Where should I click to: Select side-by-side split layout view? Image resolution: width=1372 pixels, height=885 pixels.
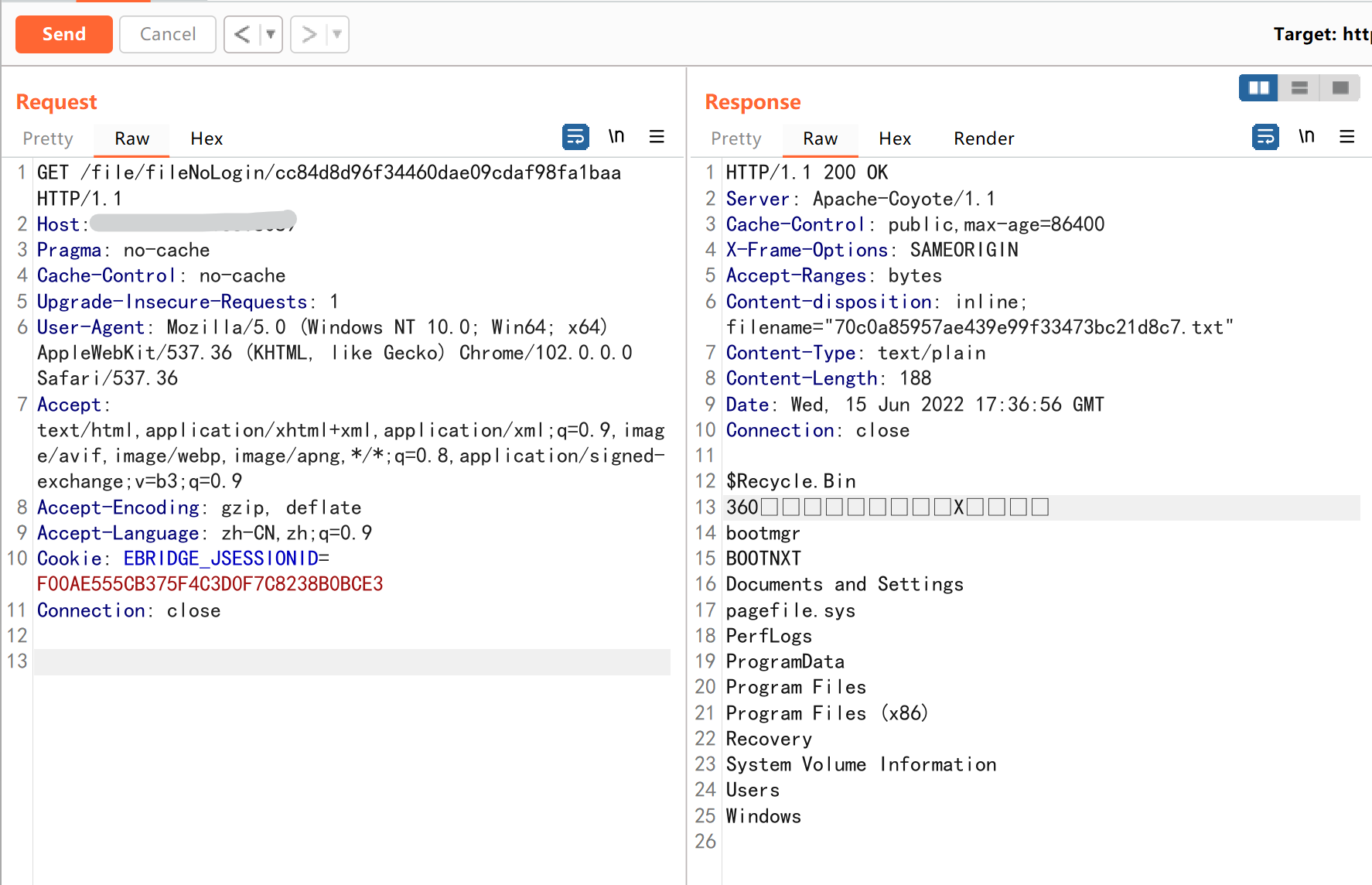click(x=1258, y=88)
